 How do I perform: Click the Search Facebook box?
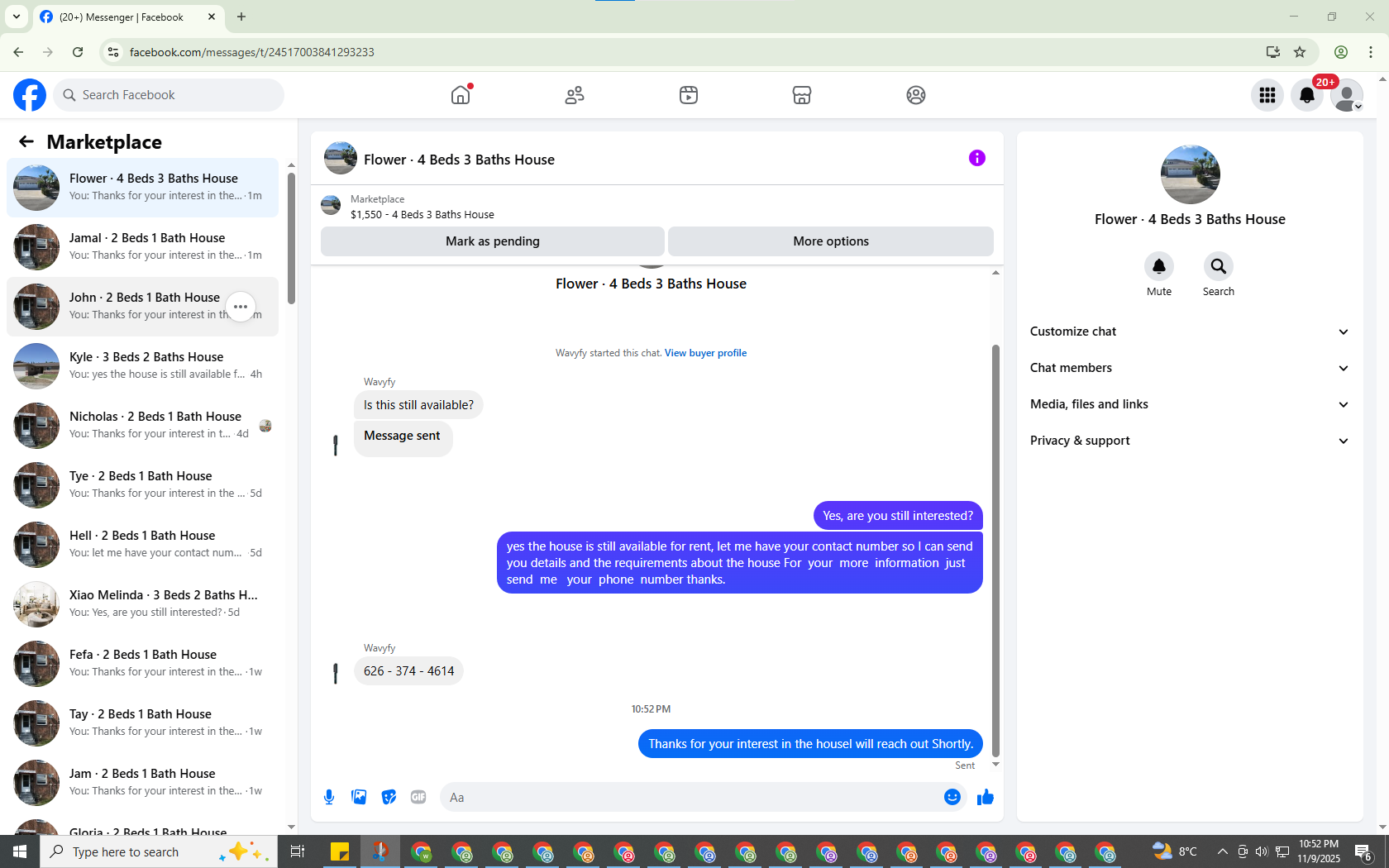tap(169, 95)
